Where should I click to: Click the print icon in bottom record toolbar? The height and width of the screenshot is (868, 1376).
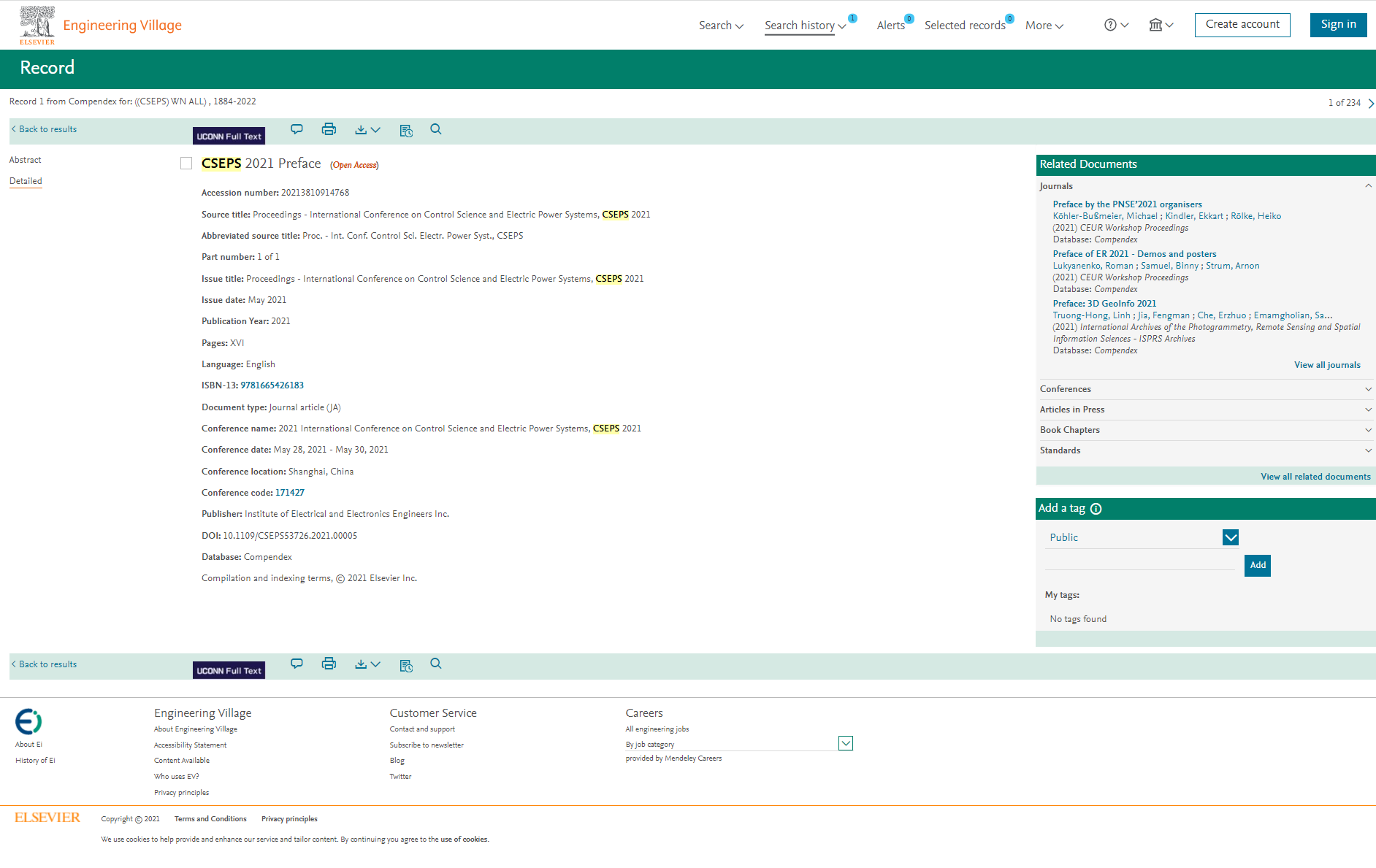coord(329,664)
